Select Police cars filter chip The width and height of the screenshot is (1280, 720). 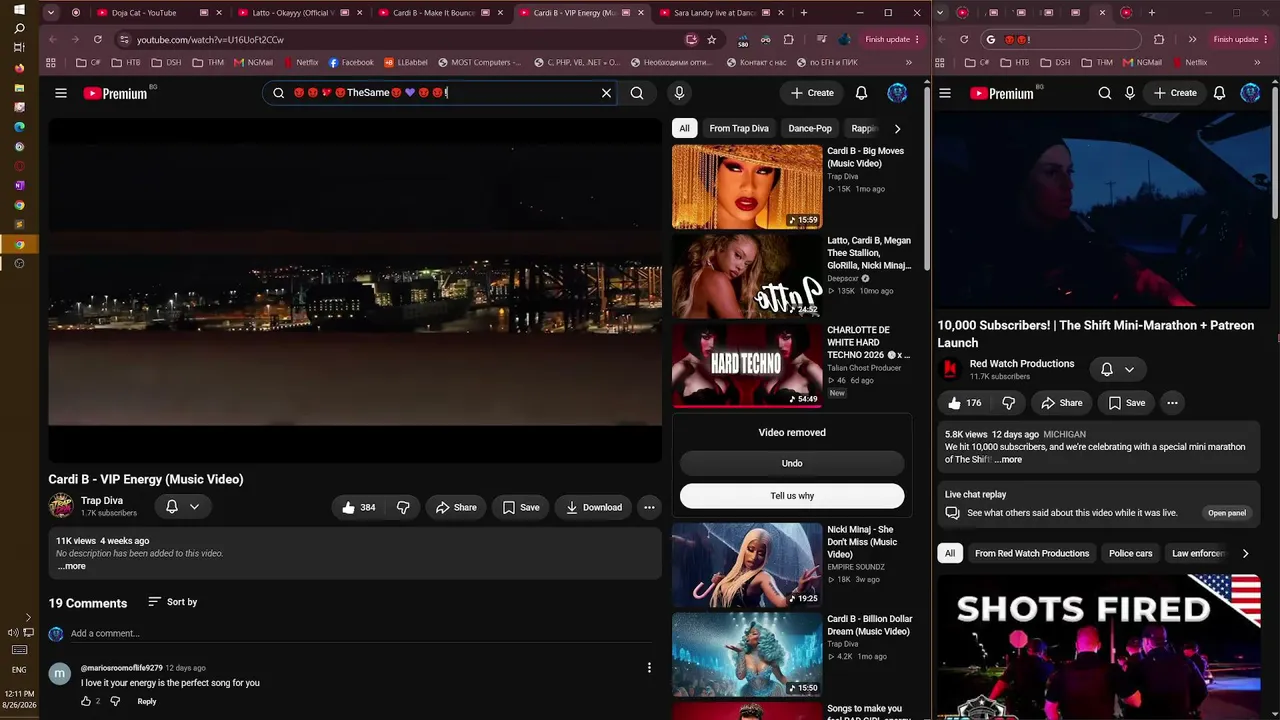[1131, 553]
